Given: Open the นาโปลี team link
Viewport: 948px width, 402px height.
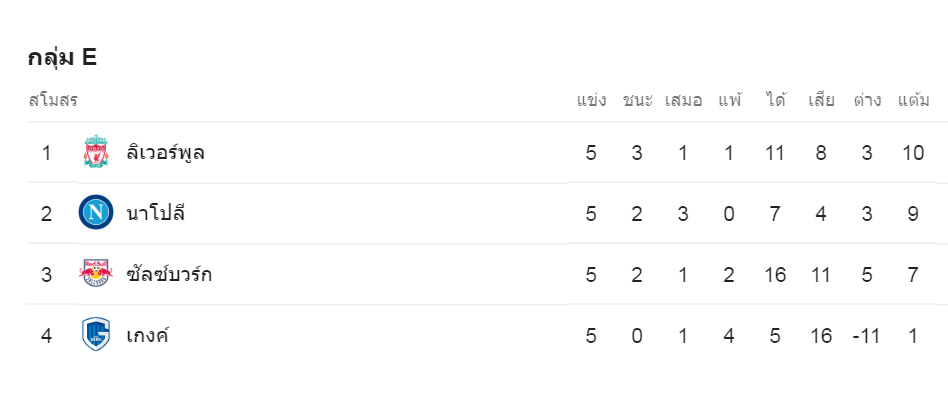Looking at the screenshot, I should (x=156, y=213).
